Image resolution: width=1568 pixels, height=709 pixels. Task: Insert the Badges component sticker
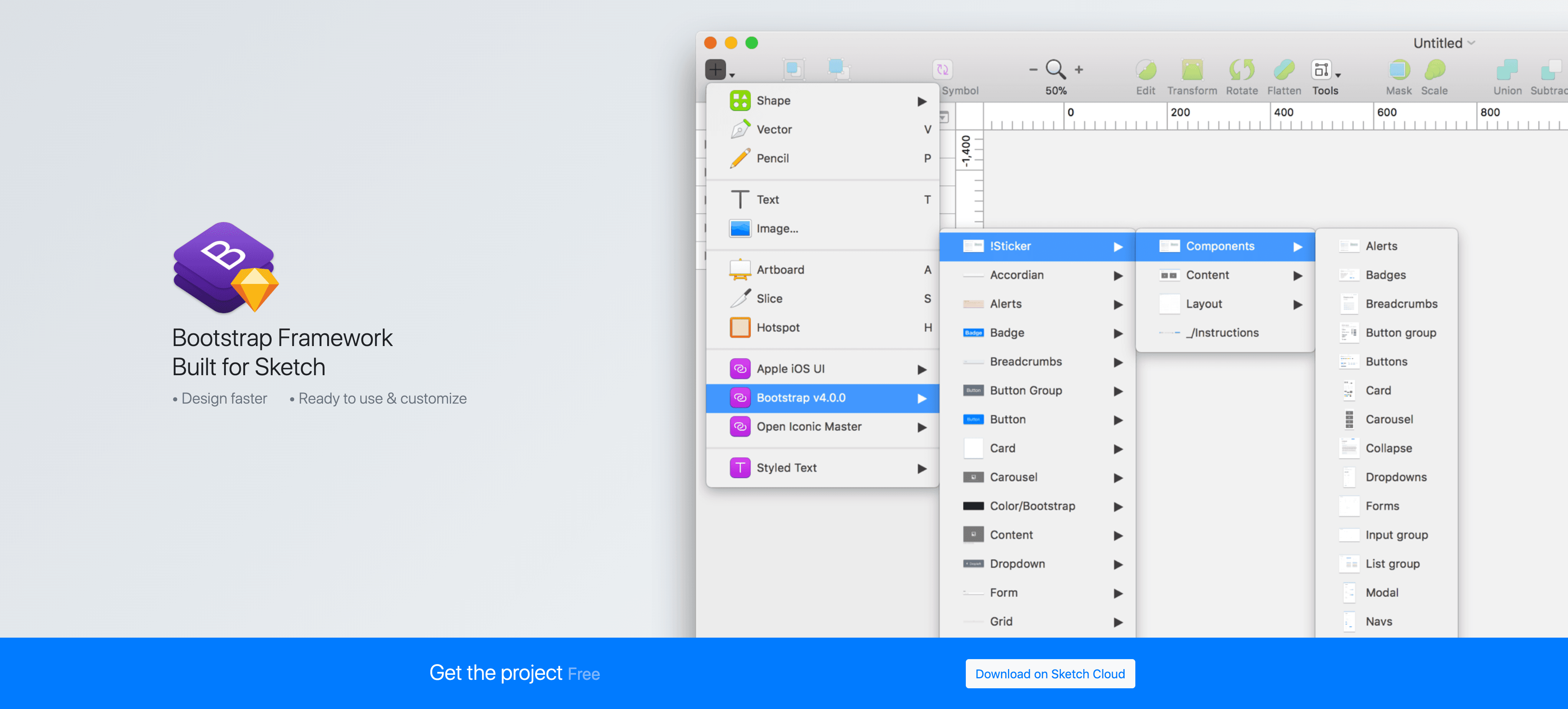click(x=1387, y=275)
